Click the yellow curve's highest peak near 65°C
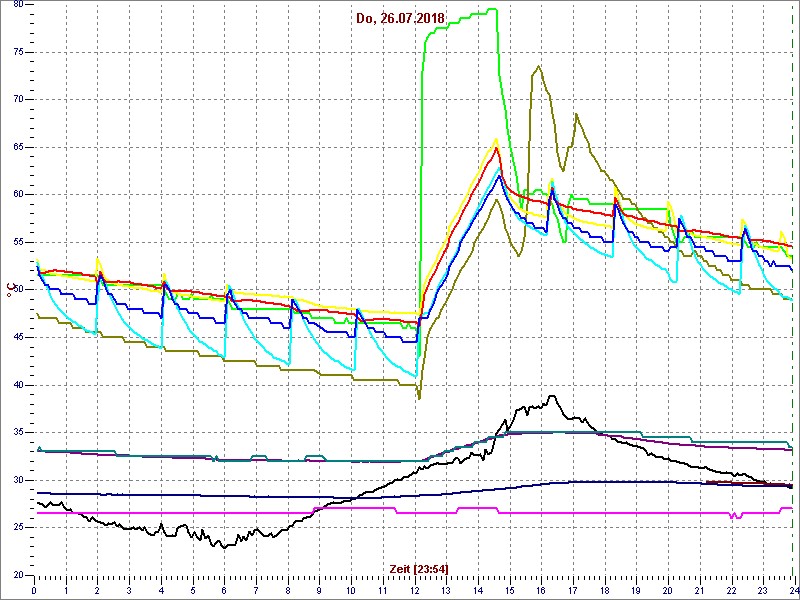This screenshot has width=800, height=600. (496, 140)
